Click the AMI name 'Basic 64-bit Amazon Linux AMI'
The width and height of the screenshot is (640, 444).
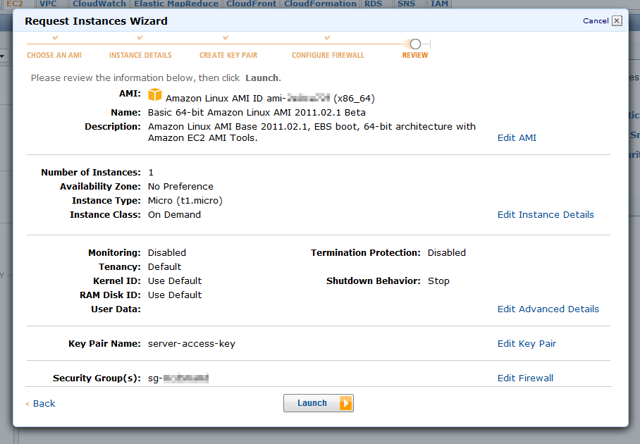click(220, 113)
